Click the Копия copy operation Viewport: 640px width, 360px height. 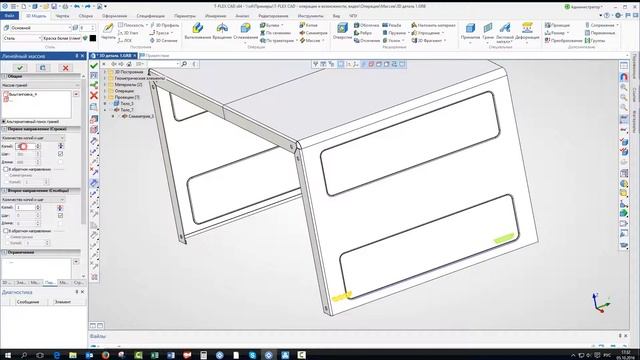[x=308, y=25]
